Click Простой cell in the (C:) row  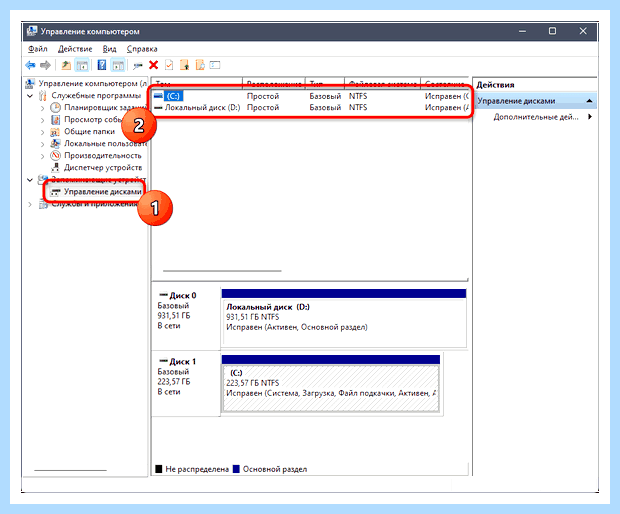point(263,96)
